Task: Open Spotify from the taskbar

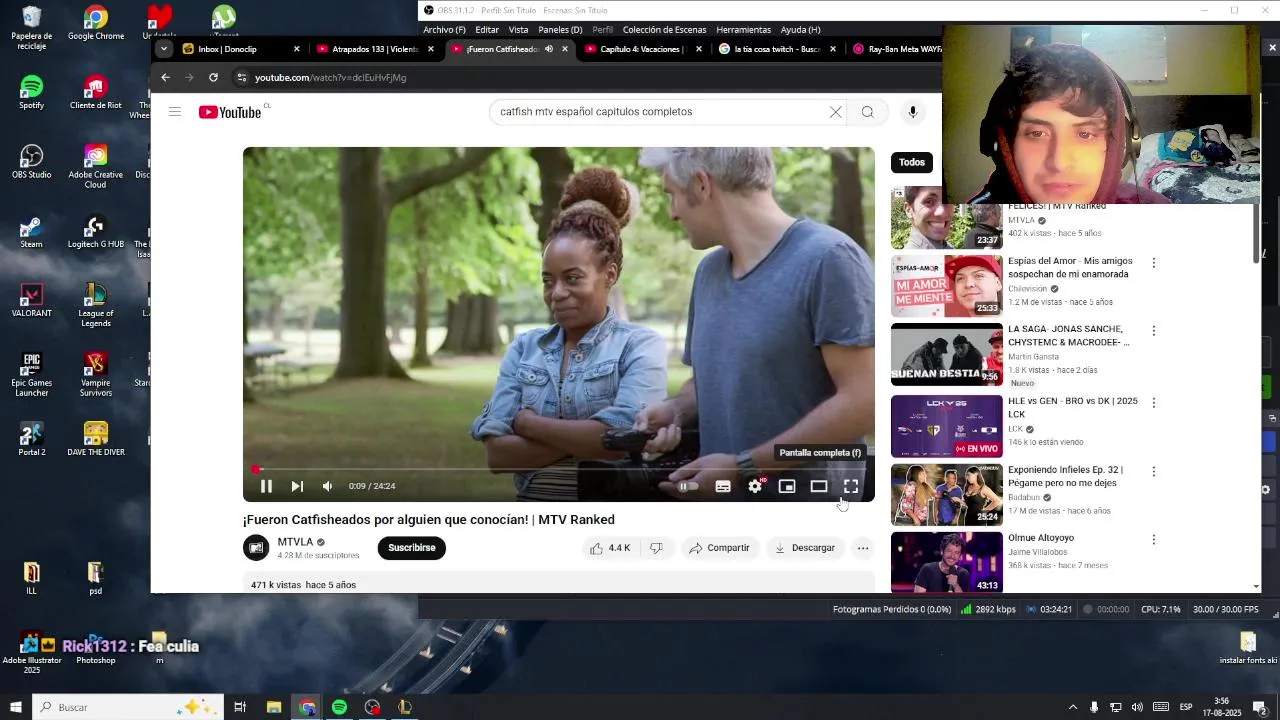Action: point(339,707)
